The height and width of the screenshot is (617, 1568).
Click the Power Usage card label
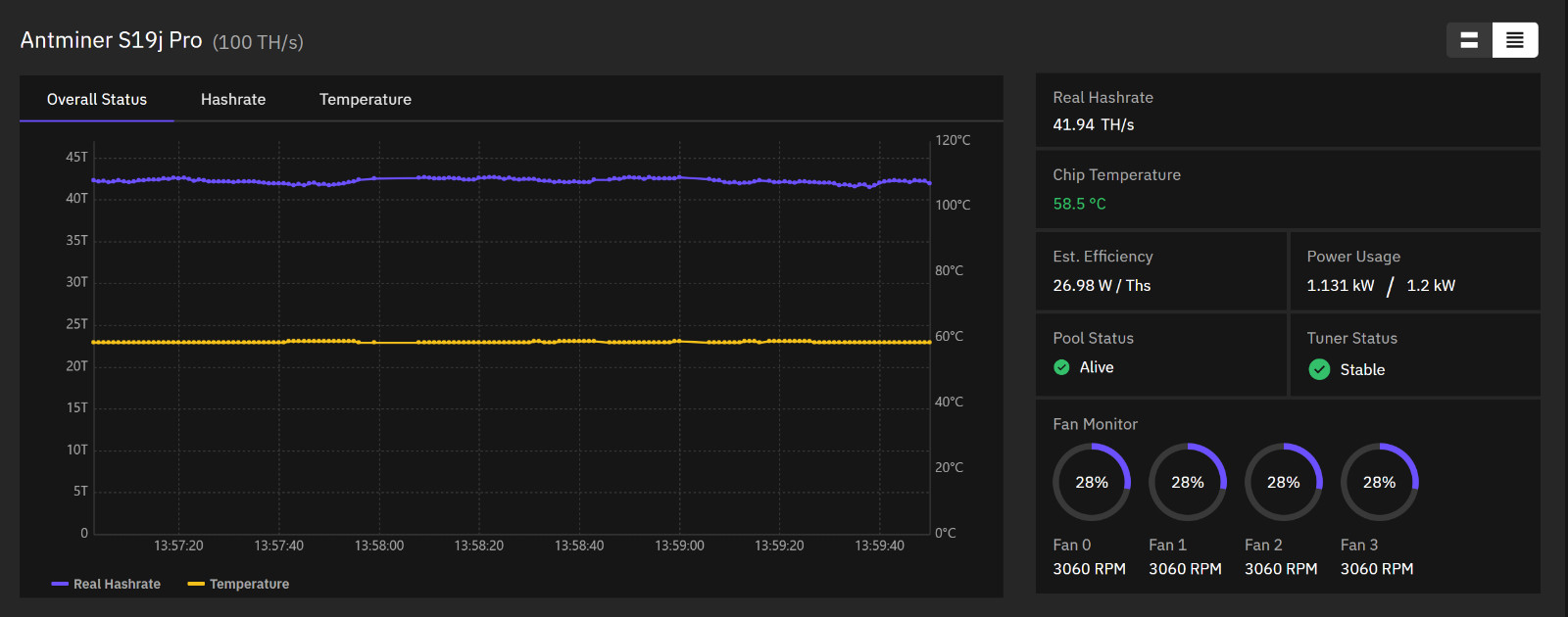pos(1353,256)
